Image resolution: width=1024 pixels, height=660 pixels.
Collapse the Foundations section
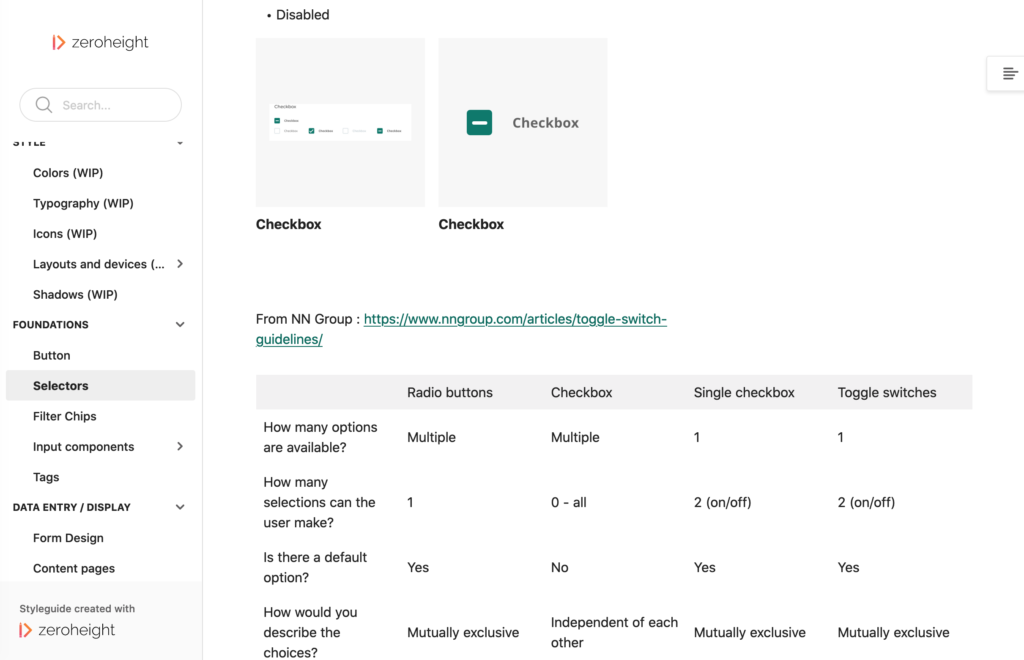(180, 325)
